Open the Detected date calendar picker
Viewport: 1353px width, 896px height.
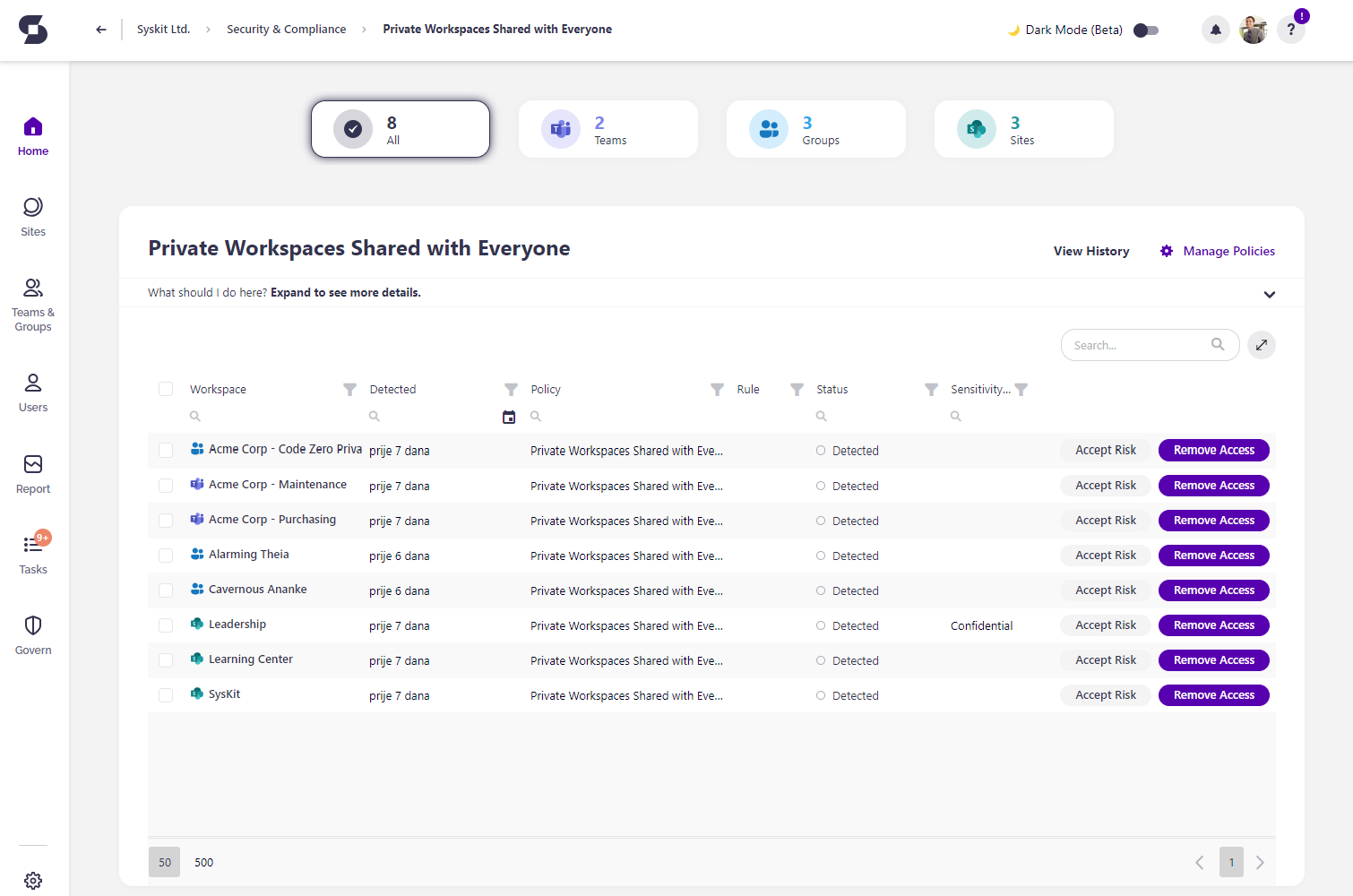509,417
